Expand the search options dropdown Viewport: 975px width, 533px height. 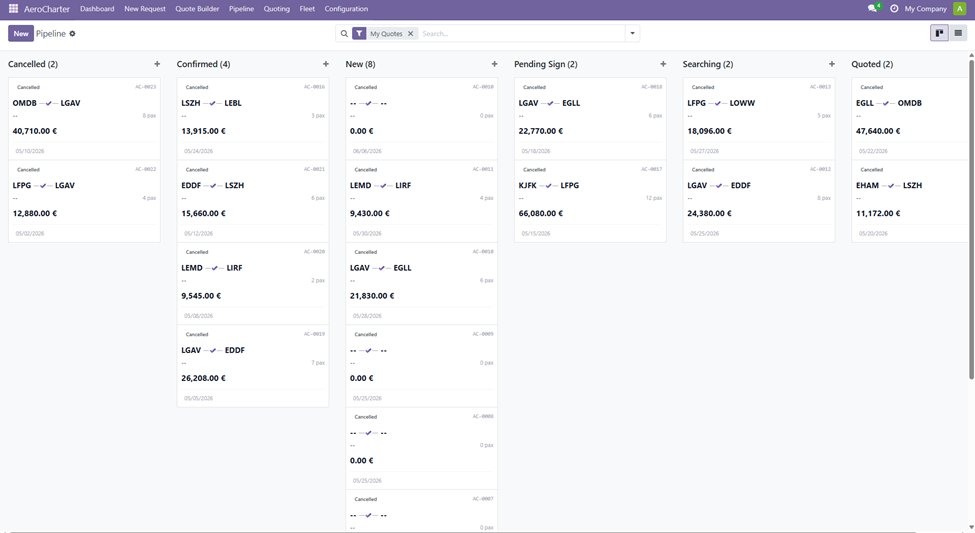(x=632, y=34)
